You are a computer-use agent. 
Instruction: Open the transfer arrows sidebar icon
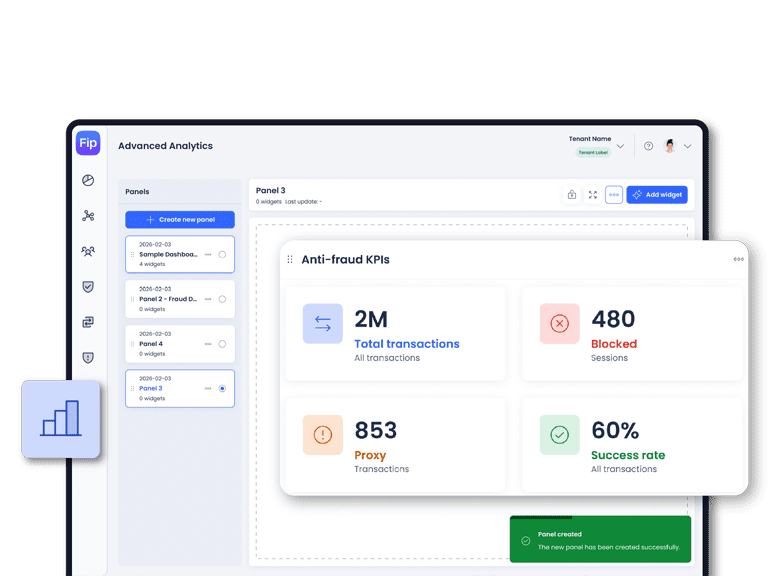(x=88, y=322)
